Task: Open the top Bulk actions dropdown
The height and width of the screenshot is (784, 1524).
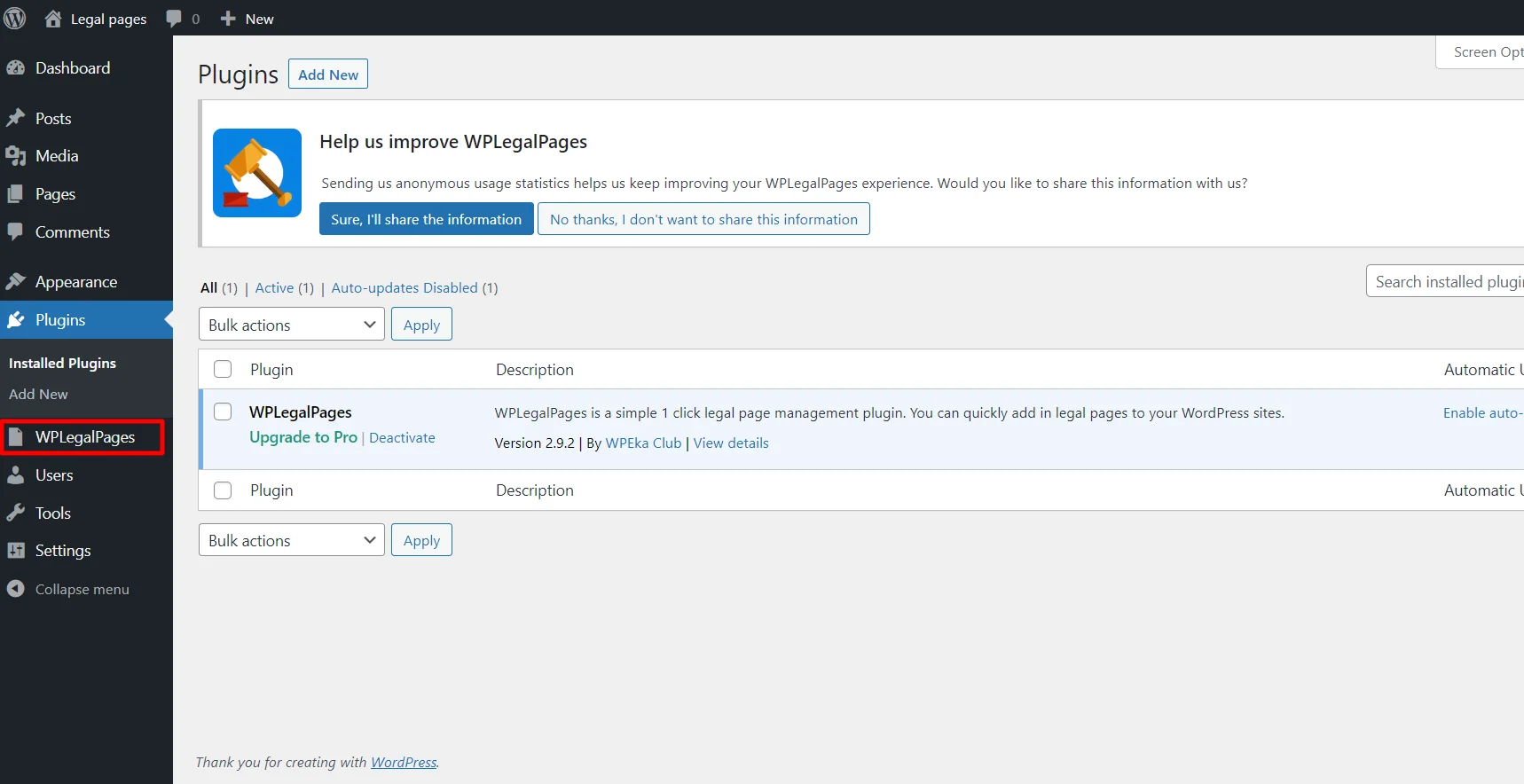Action: pos(292,325)
